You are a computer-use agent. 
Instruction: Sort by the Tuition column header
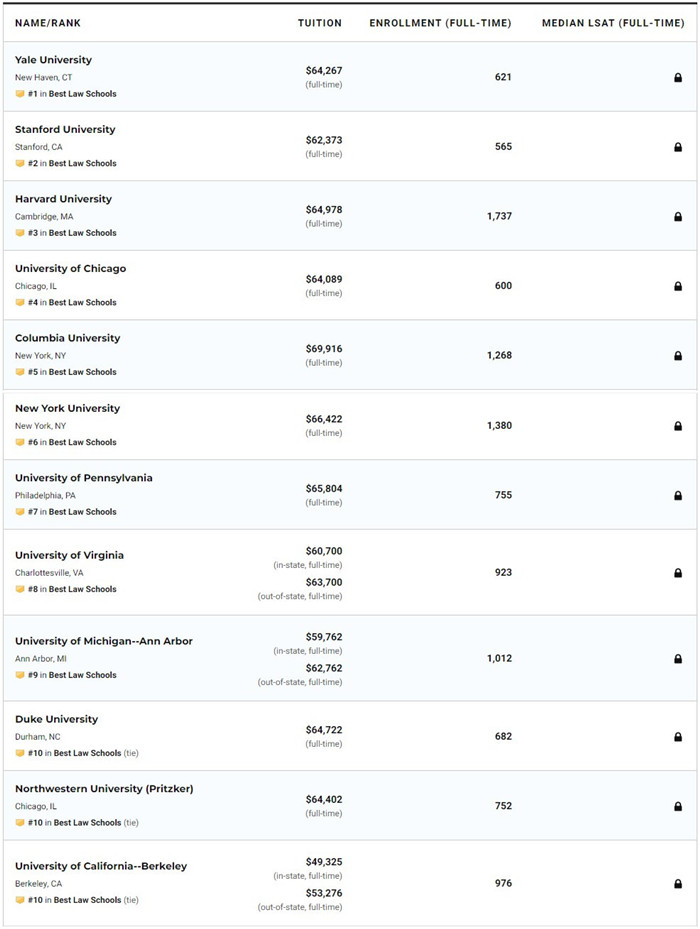click(319, 23)
